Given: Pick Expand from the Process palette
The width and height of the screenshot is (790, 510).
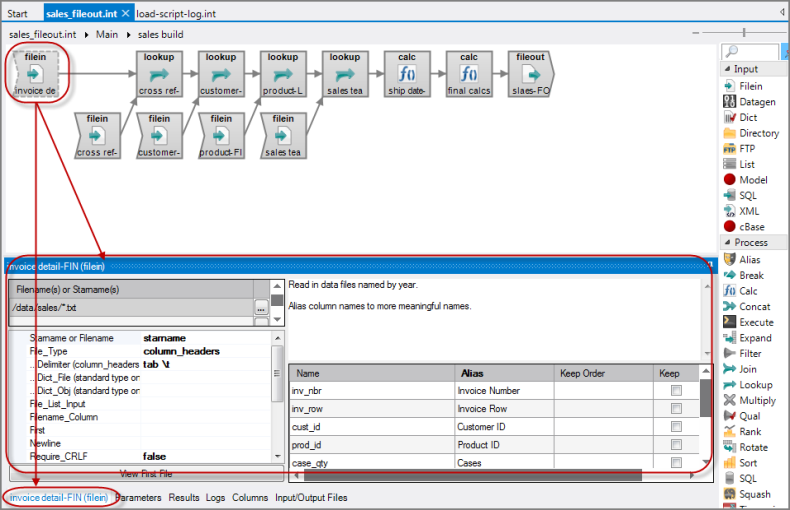Looking at the screenshot, I should [x=748, y=338].
